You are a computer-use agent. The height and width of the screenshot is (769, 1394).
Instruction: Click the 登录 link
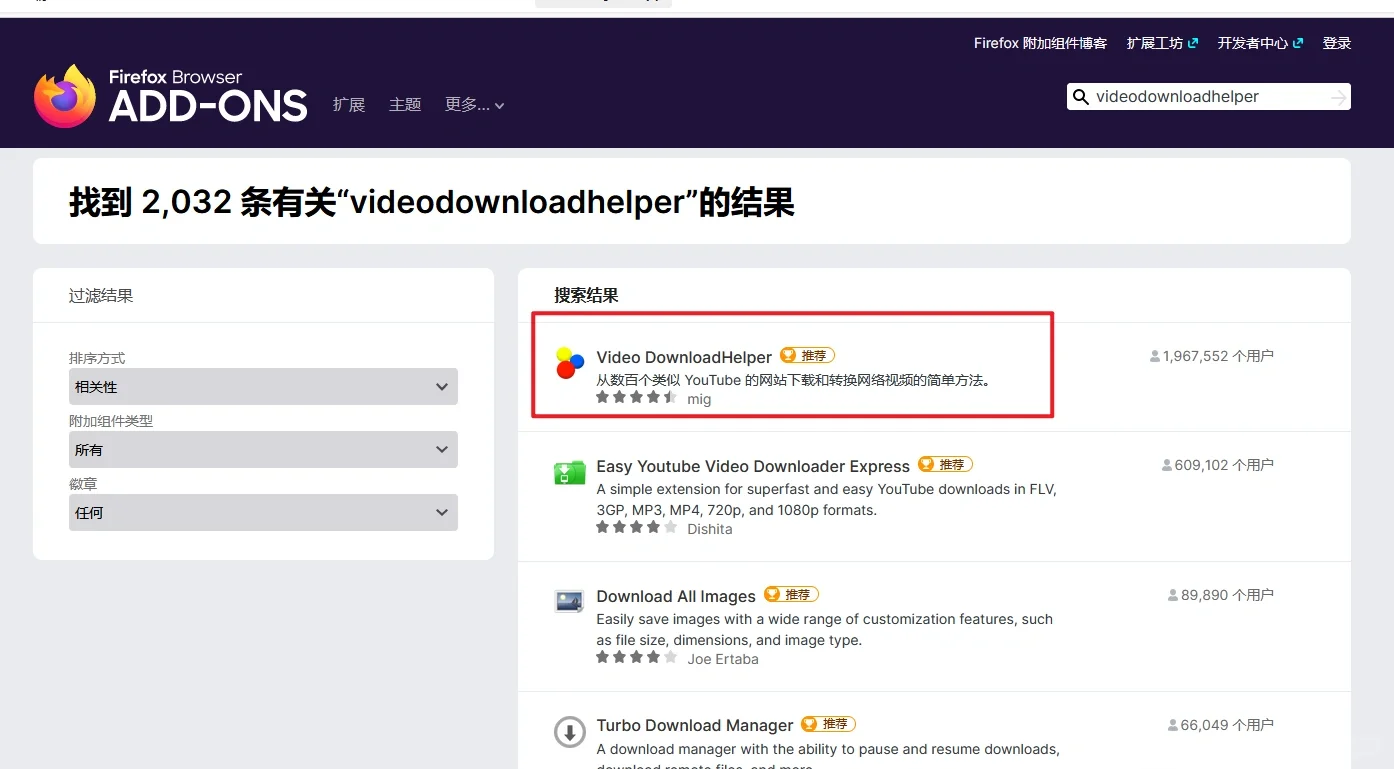click(x=1337, y=43)
